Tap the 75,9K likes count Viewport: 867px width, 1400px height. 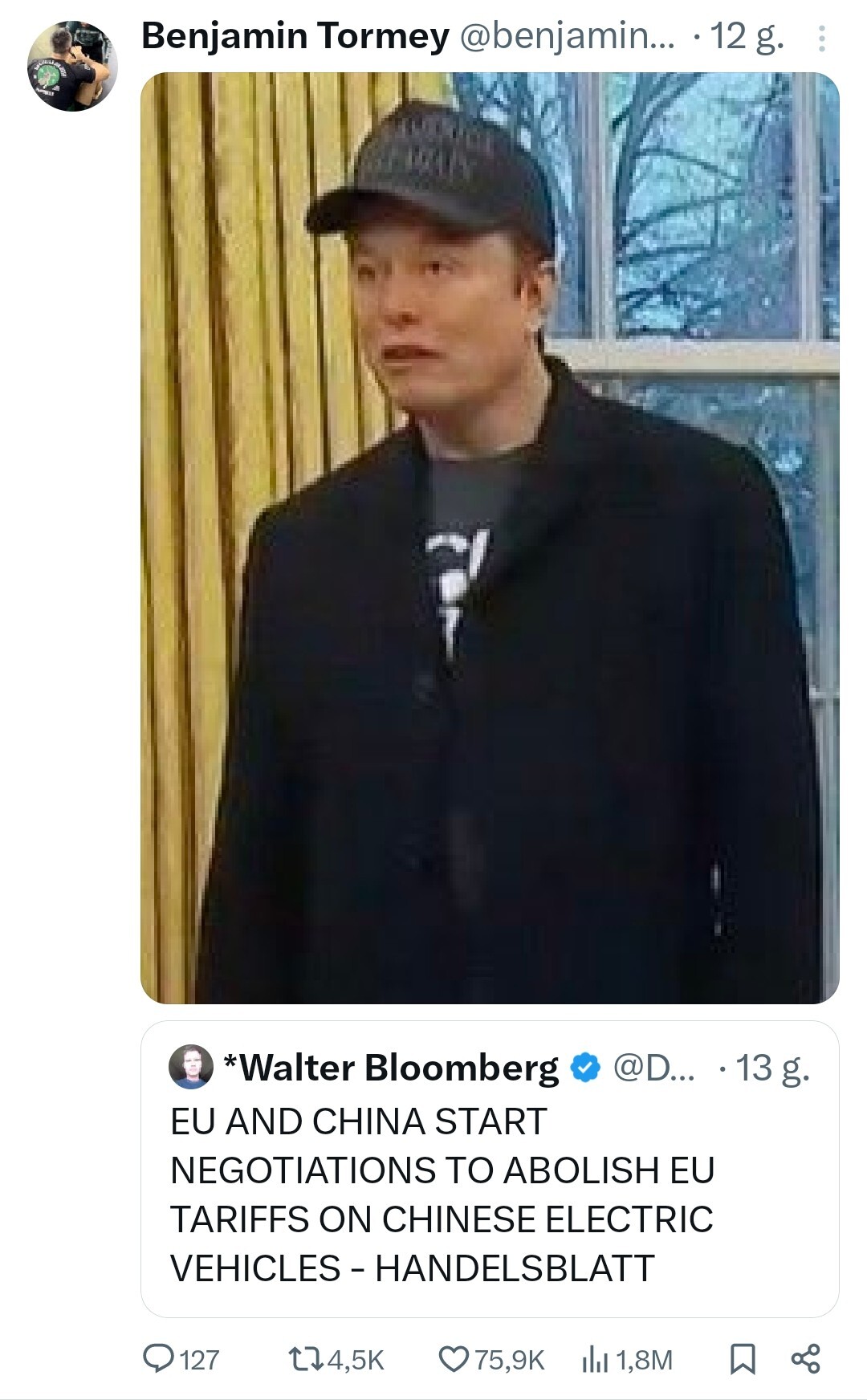(x=509, y=1359)
